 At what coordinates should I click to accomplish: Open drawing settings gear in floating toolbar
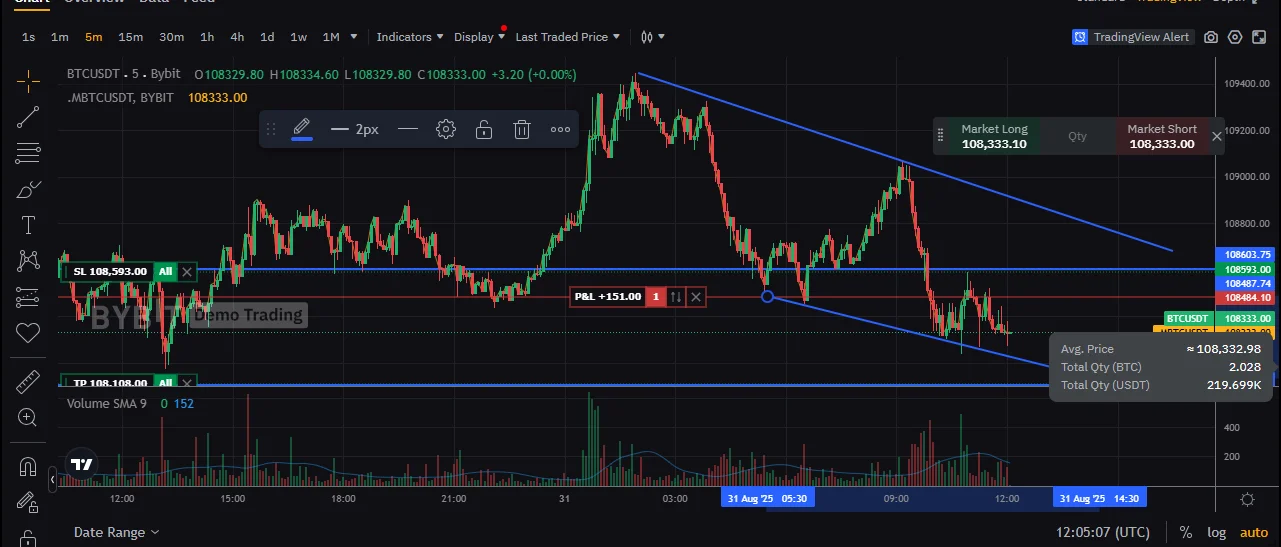pos(446,129)
